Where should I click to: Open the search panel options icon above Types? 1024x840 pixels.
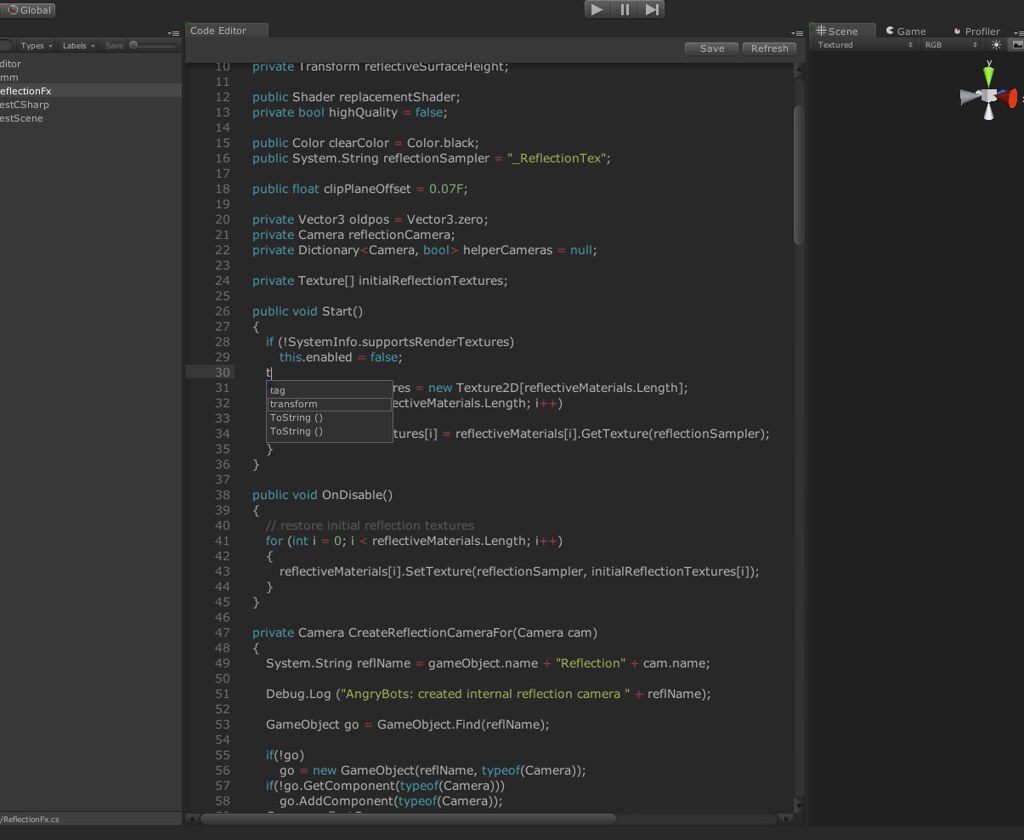[172, 31]
